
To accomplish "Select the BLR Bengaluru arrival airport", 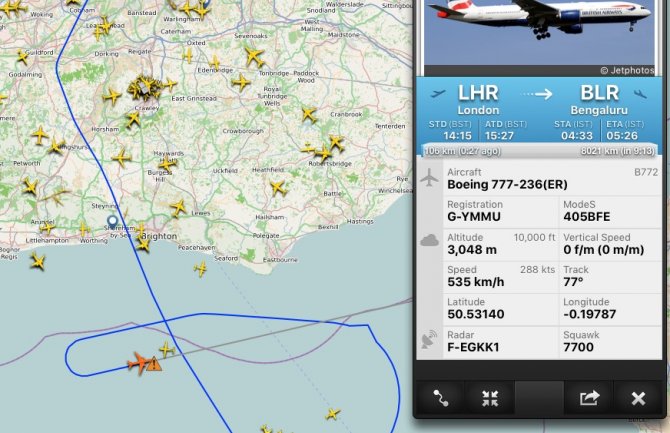I will pos(599,100).
